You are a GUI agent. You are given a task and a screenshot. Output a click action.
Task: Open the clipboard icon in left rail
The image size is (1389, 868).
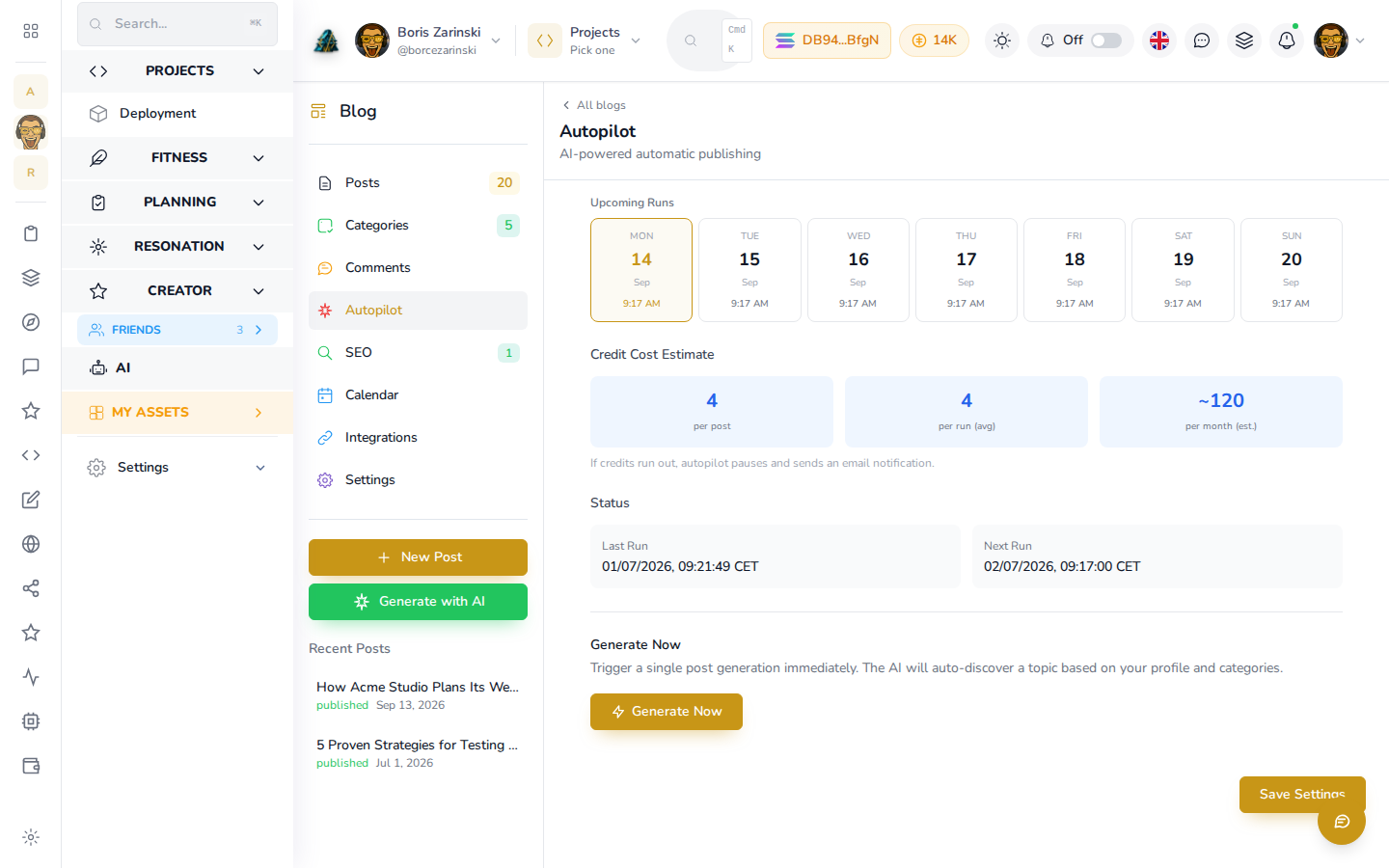click(x=31, y=233)
